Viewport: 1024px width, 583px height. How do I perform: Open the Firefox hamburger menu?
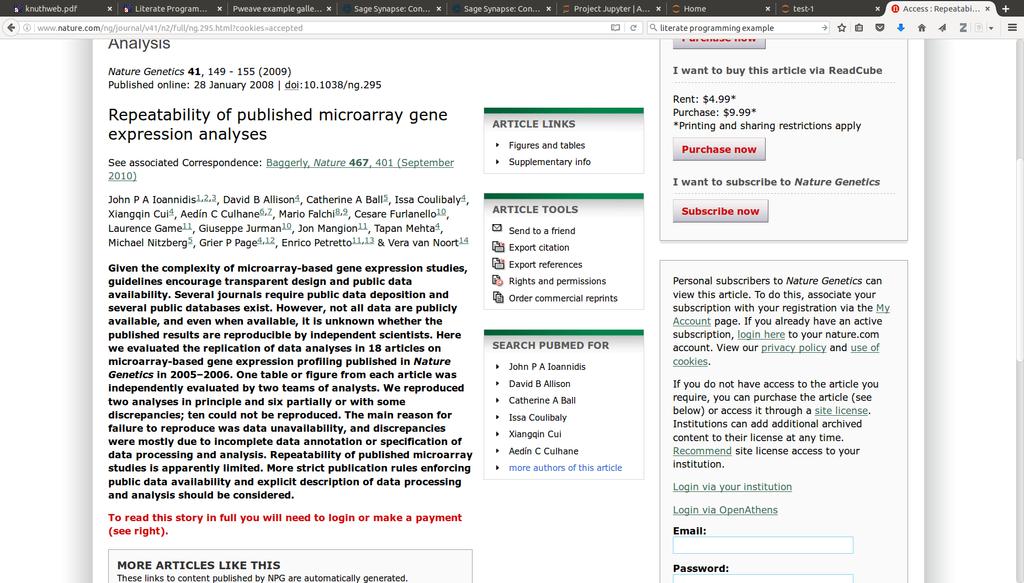click(1012, 28)
